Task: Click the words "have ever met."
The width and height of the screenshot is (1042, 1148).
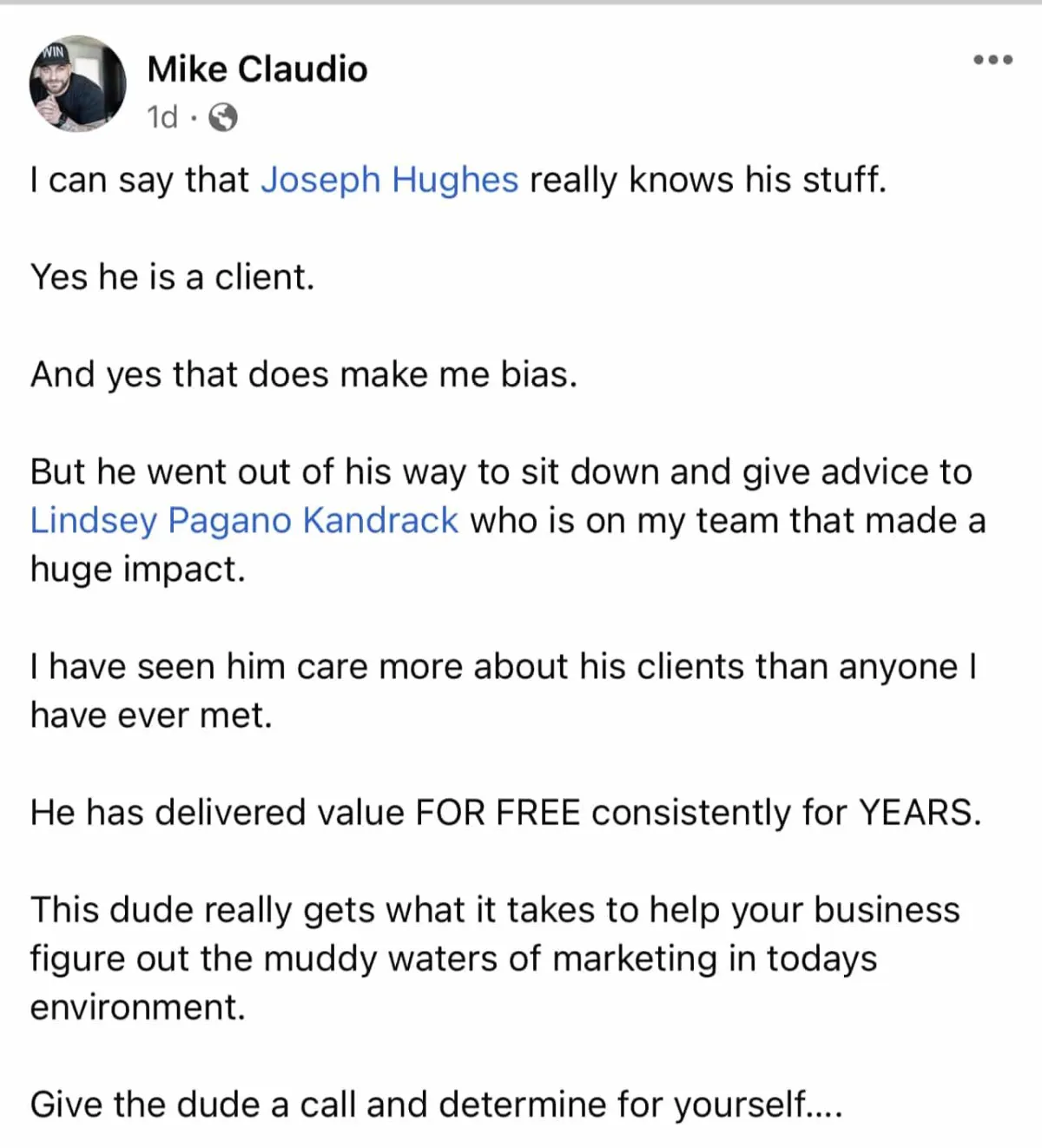Action: [151, 715]
